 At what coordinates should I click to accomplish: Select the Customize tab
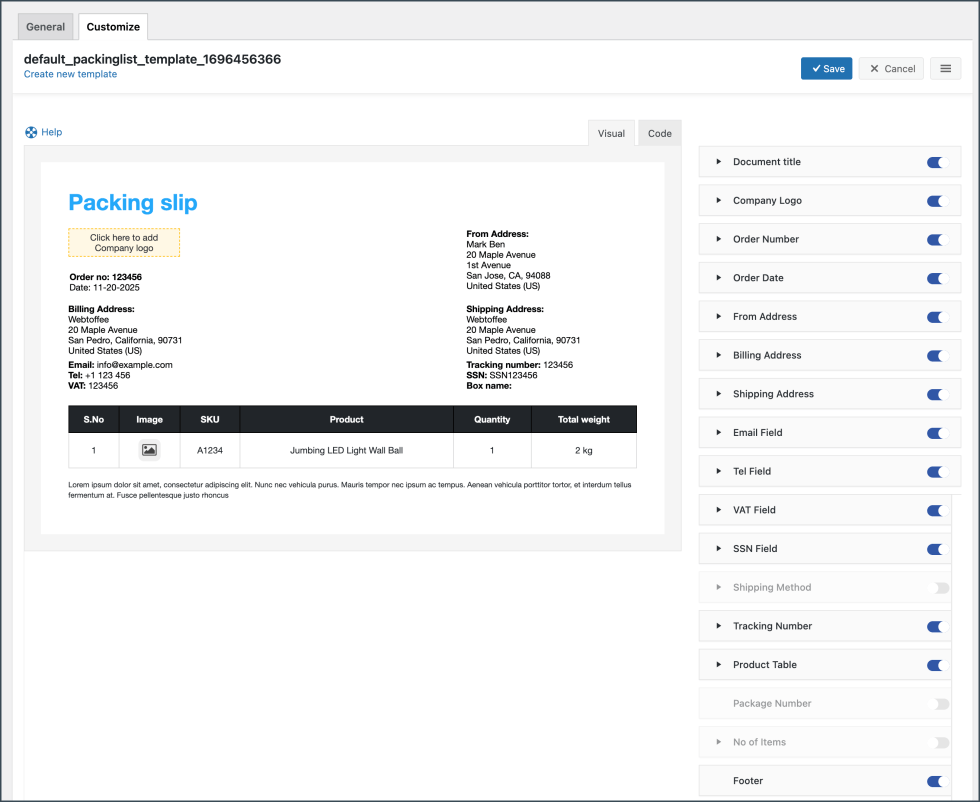point(113,27)
